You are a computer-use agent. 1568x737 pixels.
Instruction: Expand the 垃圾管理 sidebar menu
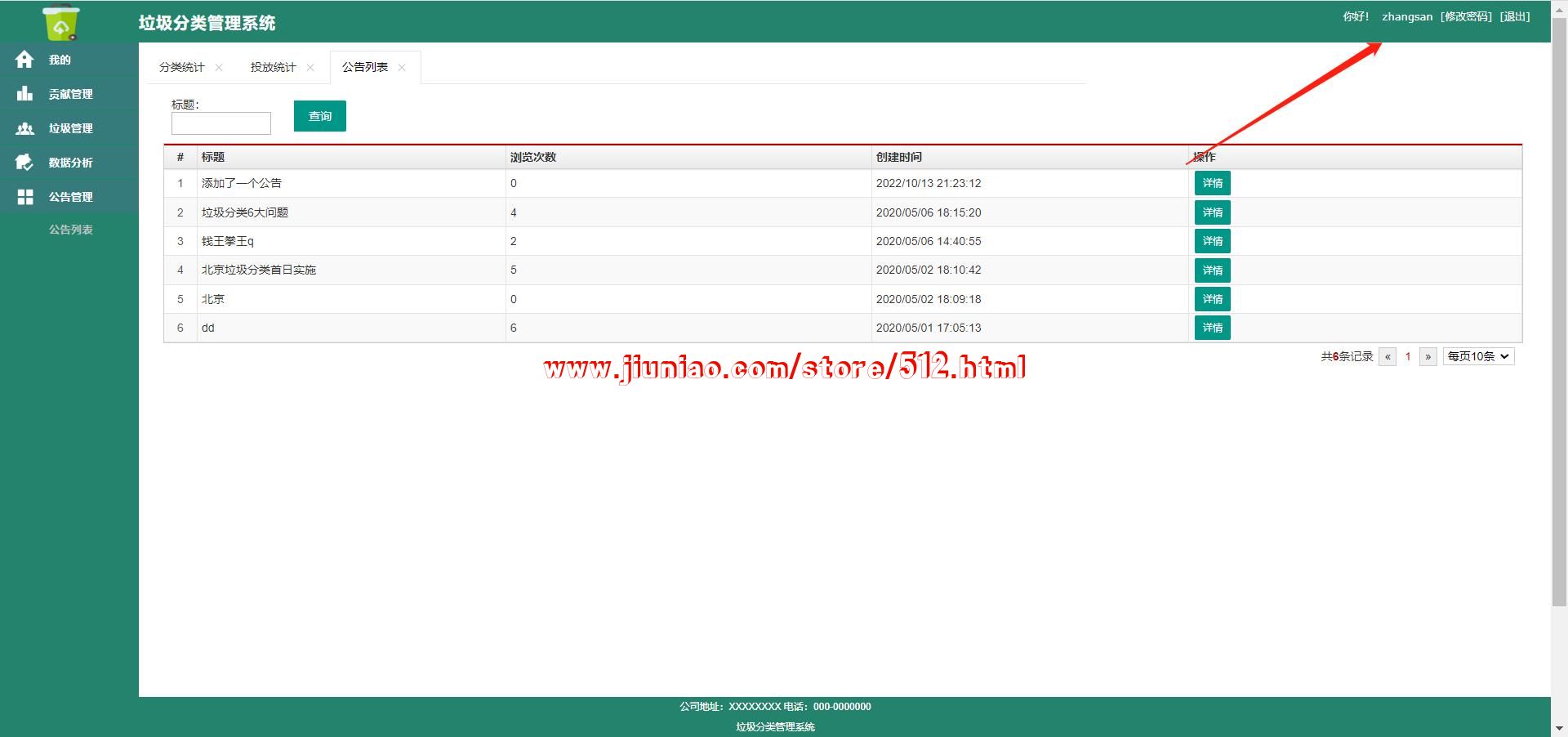69,128
